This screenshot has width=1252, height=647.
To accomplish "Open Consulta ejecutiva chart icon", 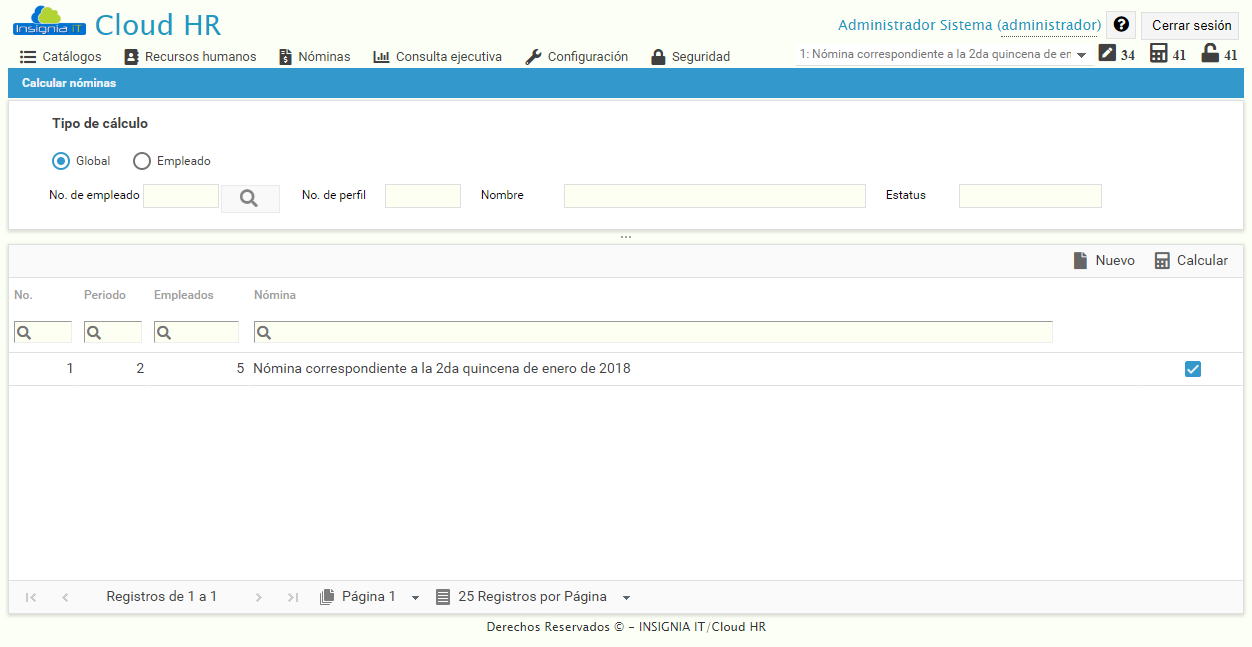I will (383, 57).
